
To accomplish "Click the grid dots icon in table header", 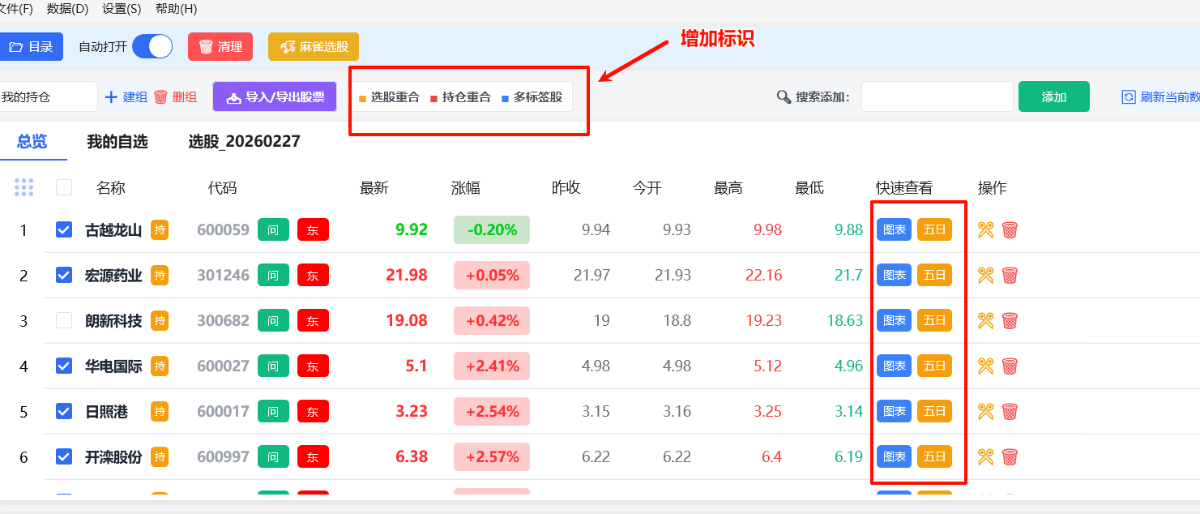I will (x=24, y=188).
